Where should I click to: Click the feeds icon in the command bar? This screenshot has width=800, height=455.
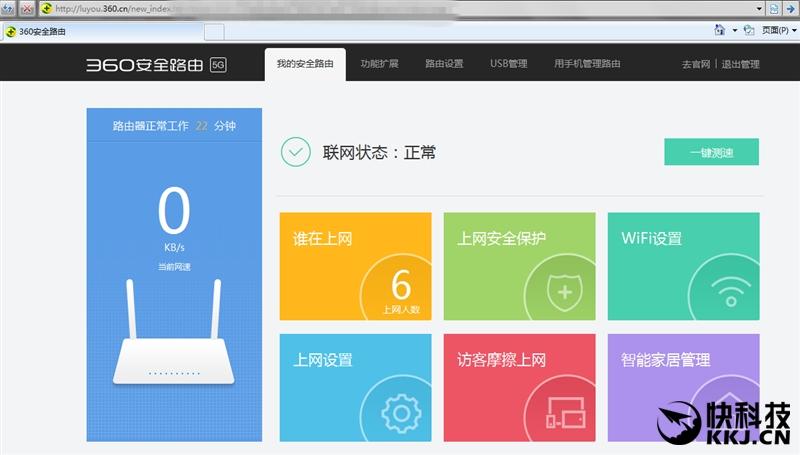coord(749,31)
